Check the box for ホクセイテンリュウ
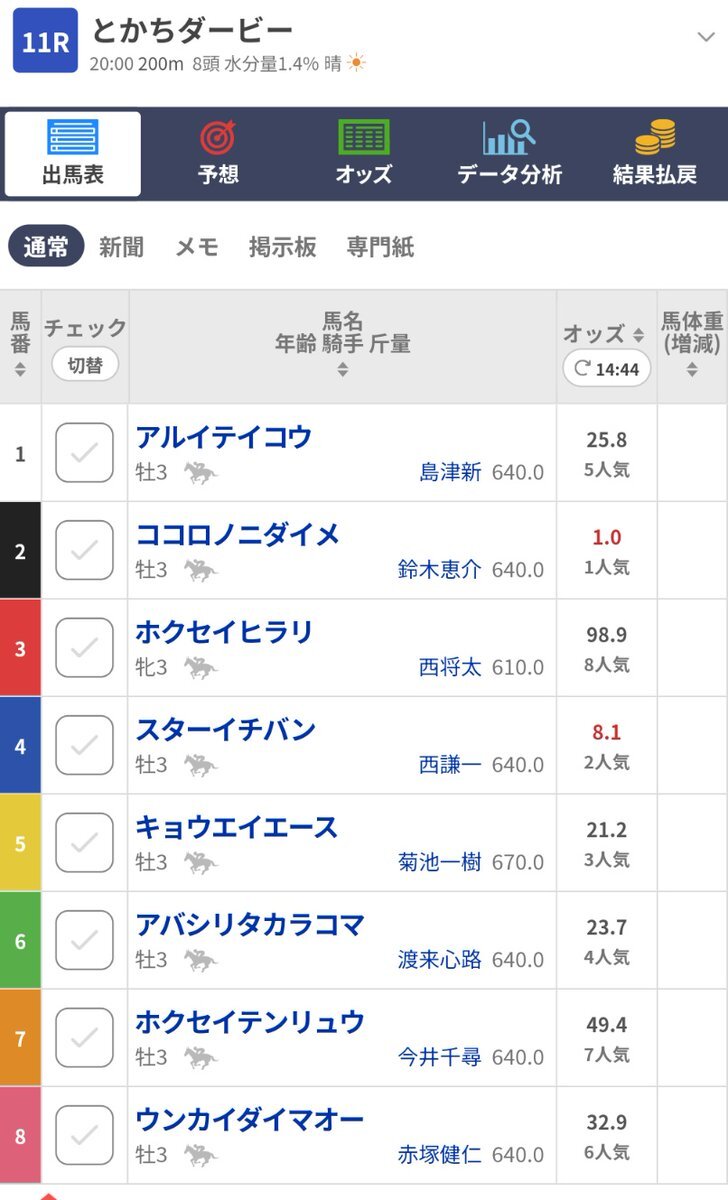728x1200 pixels. [x=84, y=1038]
